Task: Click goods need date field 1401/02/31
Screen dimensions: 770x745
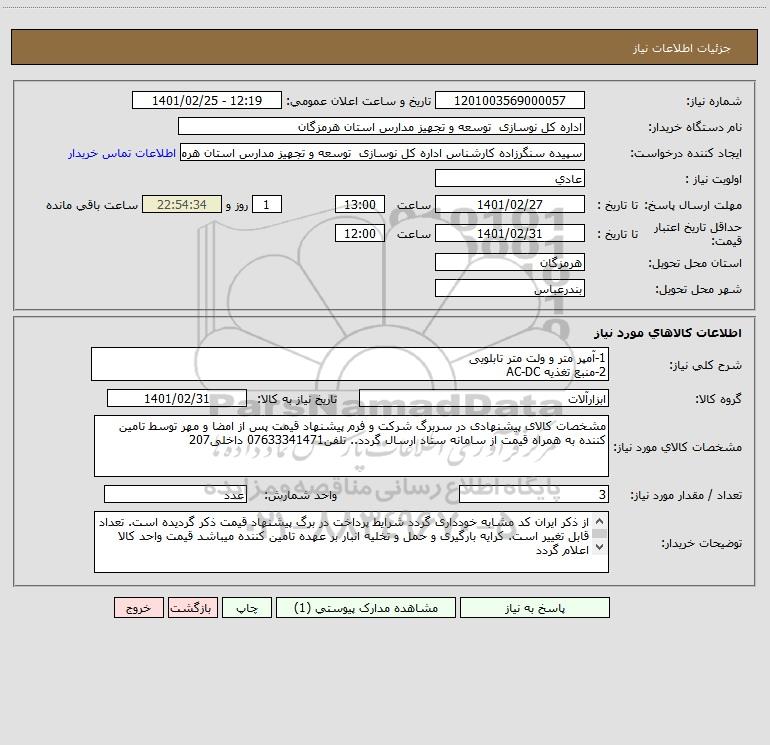Action: [177, 399]
